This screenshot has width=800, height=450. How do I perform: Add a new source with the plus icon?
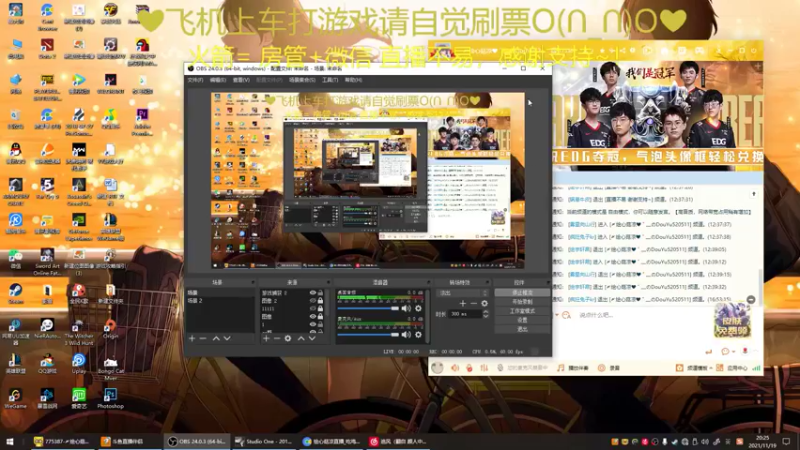[266, 338]
